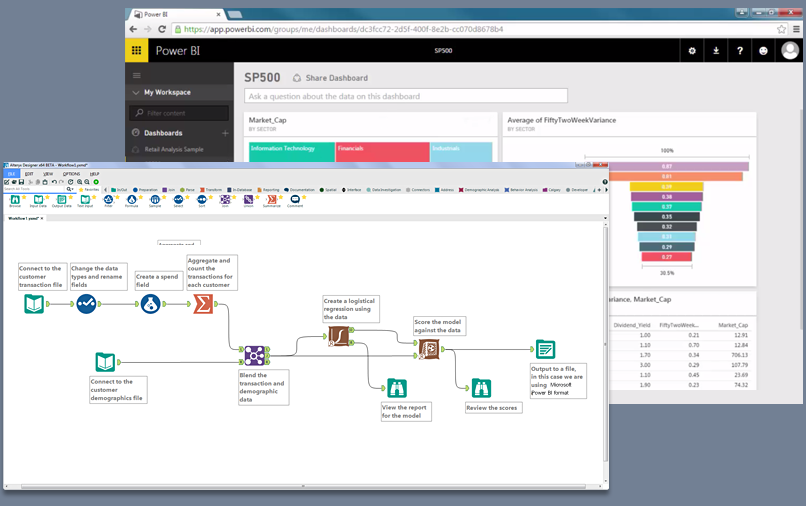
Task: Click the Input Data node for customer transaction file
Action: [x=34, y=304]
